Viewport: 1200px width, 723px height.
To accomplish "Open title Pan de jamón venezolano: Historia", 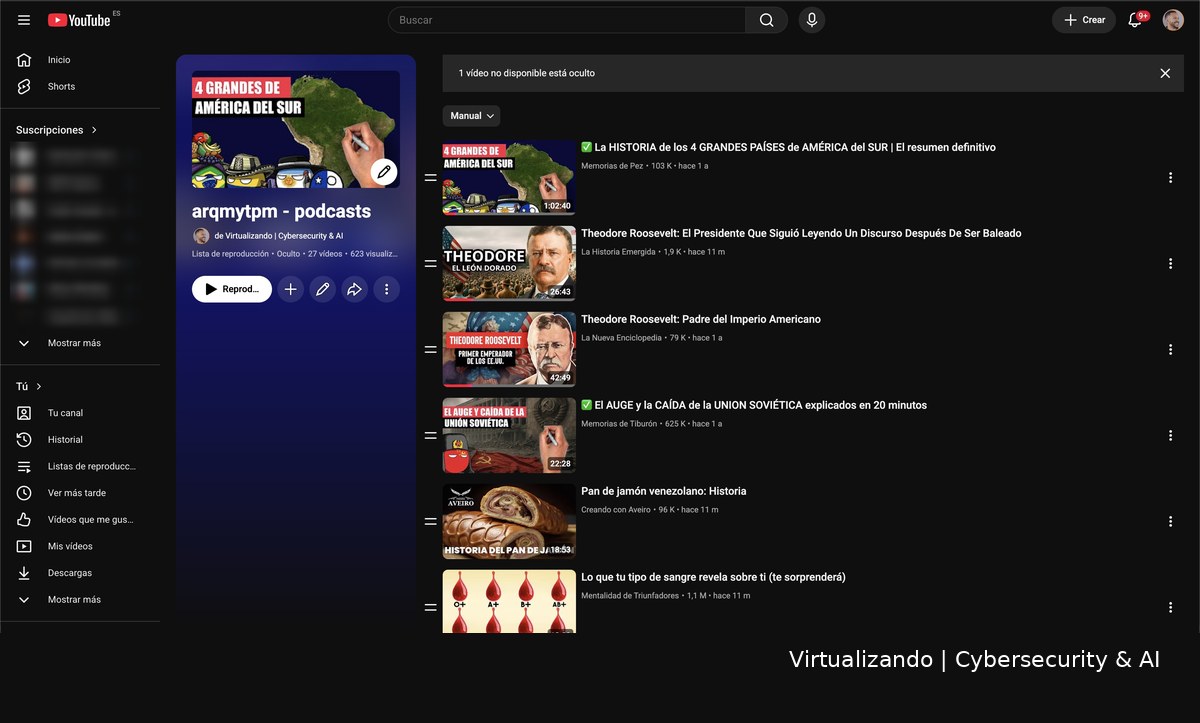I will [664, 492].
